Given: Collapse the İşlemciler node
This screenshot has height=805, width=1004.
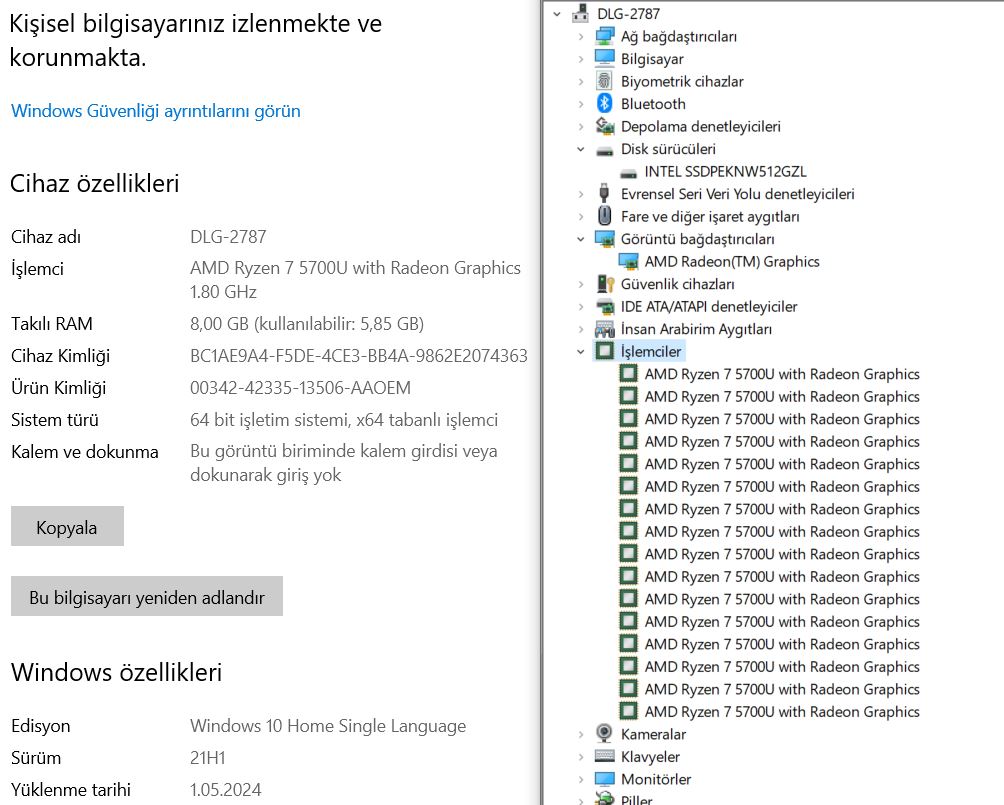Looking at the screenshot, I should pyautogui.click(x=581, y=352).
